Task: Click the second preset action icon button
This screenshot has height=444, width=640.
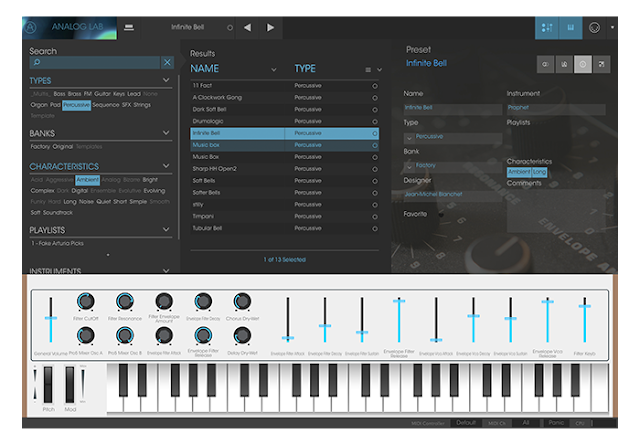Action: 564,64
